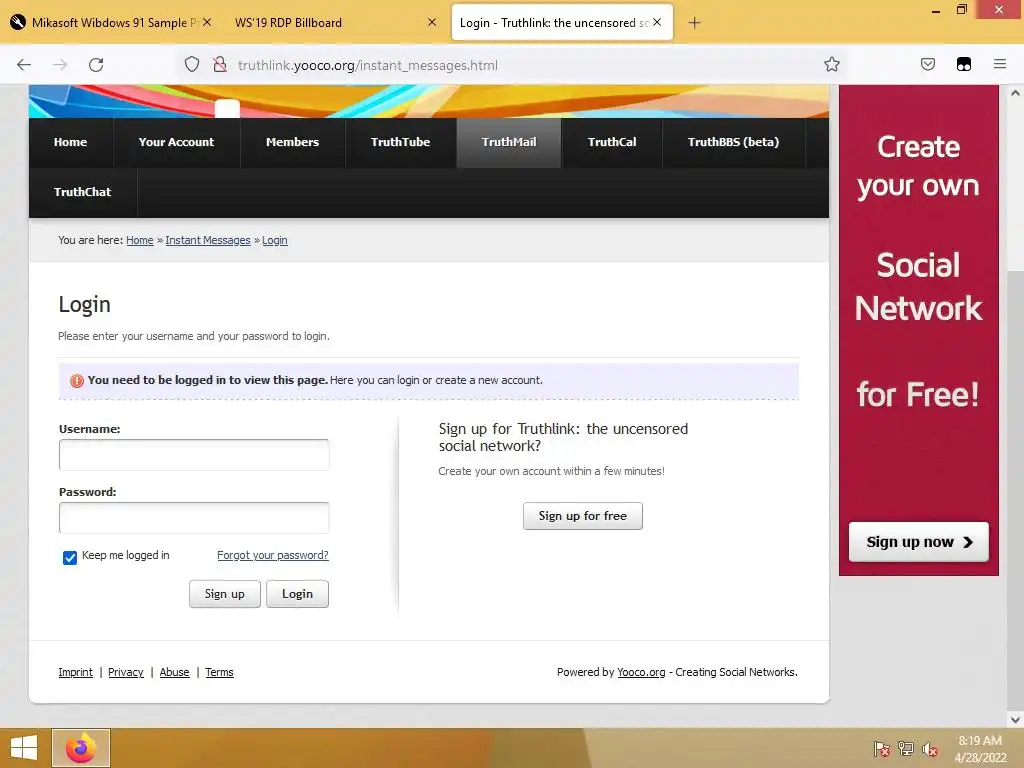Screen dimensions: 1024x768
Task: Open the taskbar clock and date
Action: (x=980, y=749)
